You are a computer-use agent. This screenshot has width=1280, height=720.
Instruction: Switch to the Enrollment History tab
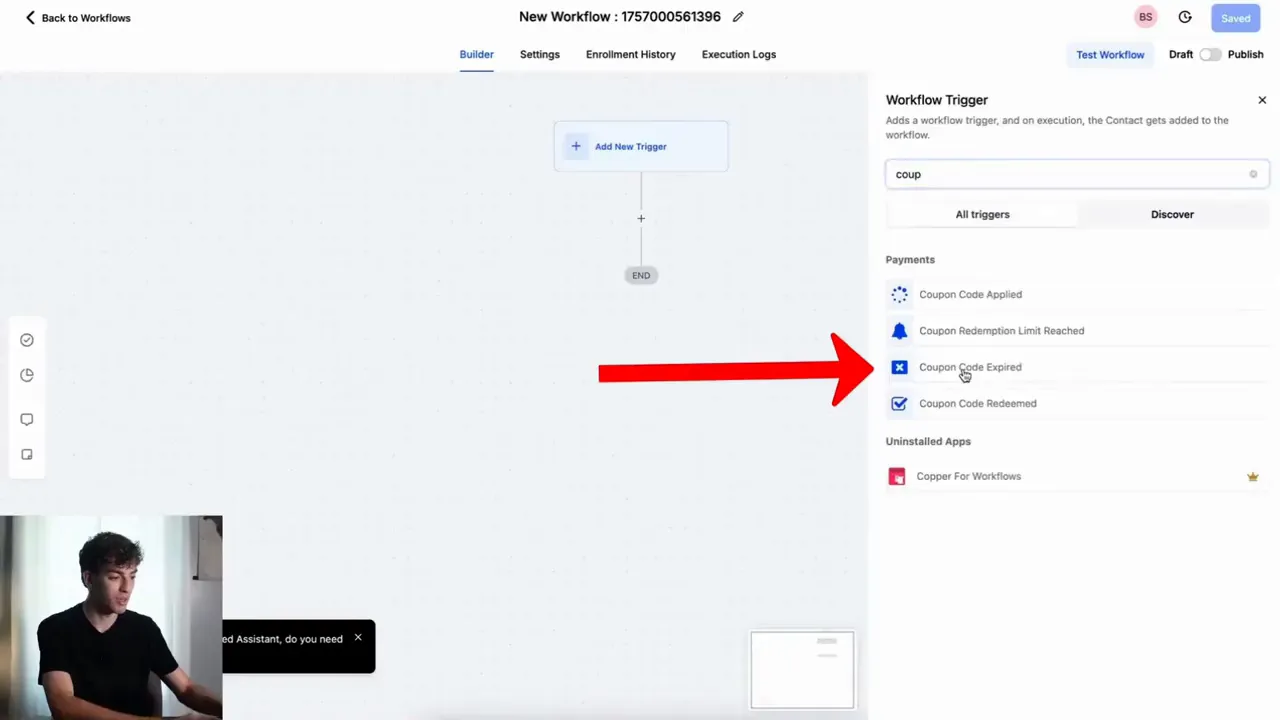(x=630, y=54)
